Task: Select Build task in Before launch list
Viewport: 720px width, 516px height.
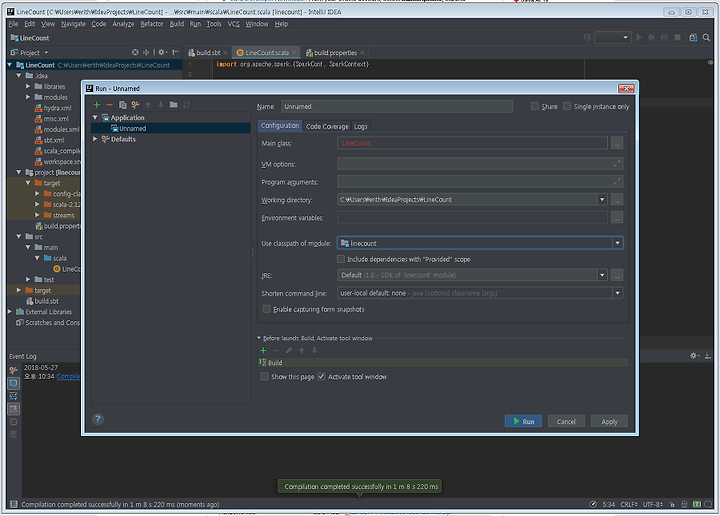Action: point(444,363)
